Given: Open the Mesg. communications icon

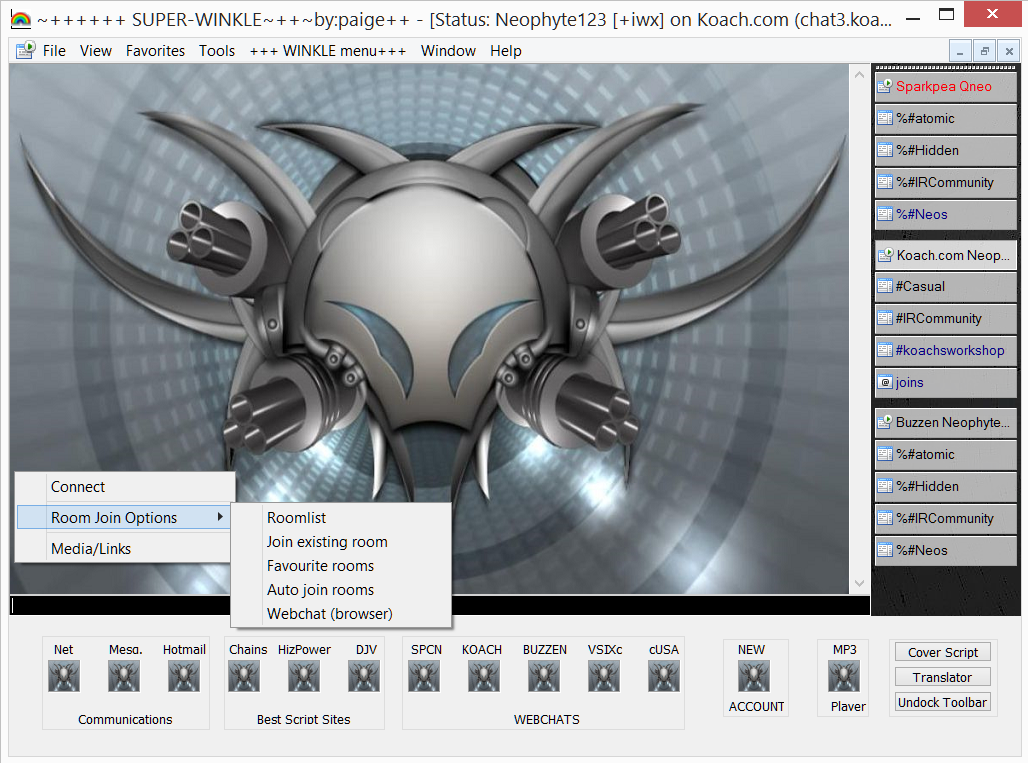Looking at the screenshot, I should (124, 677).
